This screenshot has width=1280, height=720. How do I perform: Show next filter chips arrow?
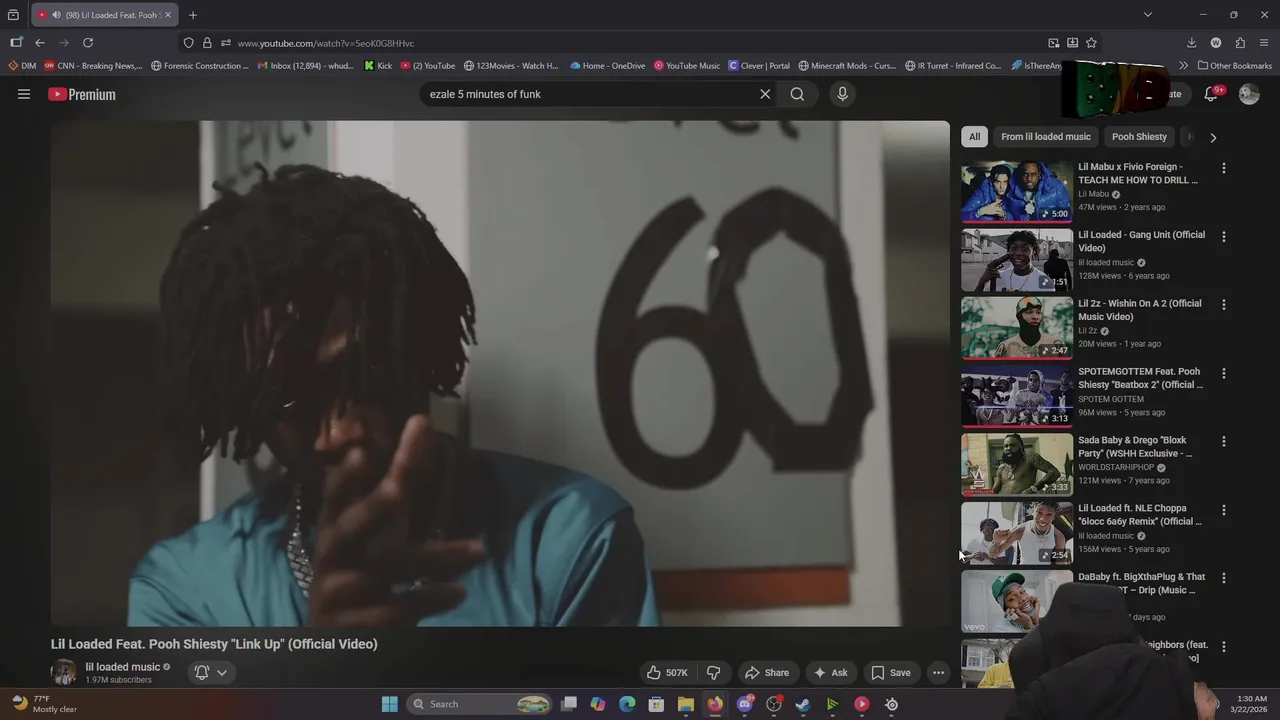1213,138
